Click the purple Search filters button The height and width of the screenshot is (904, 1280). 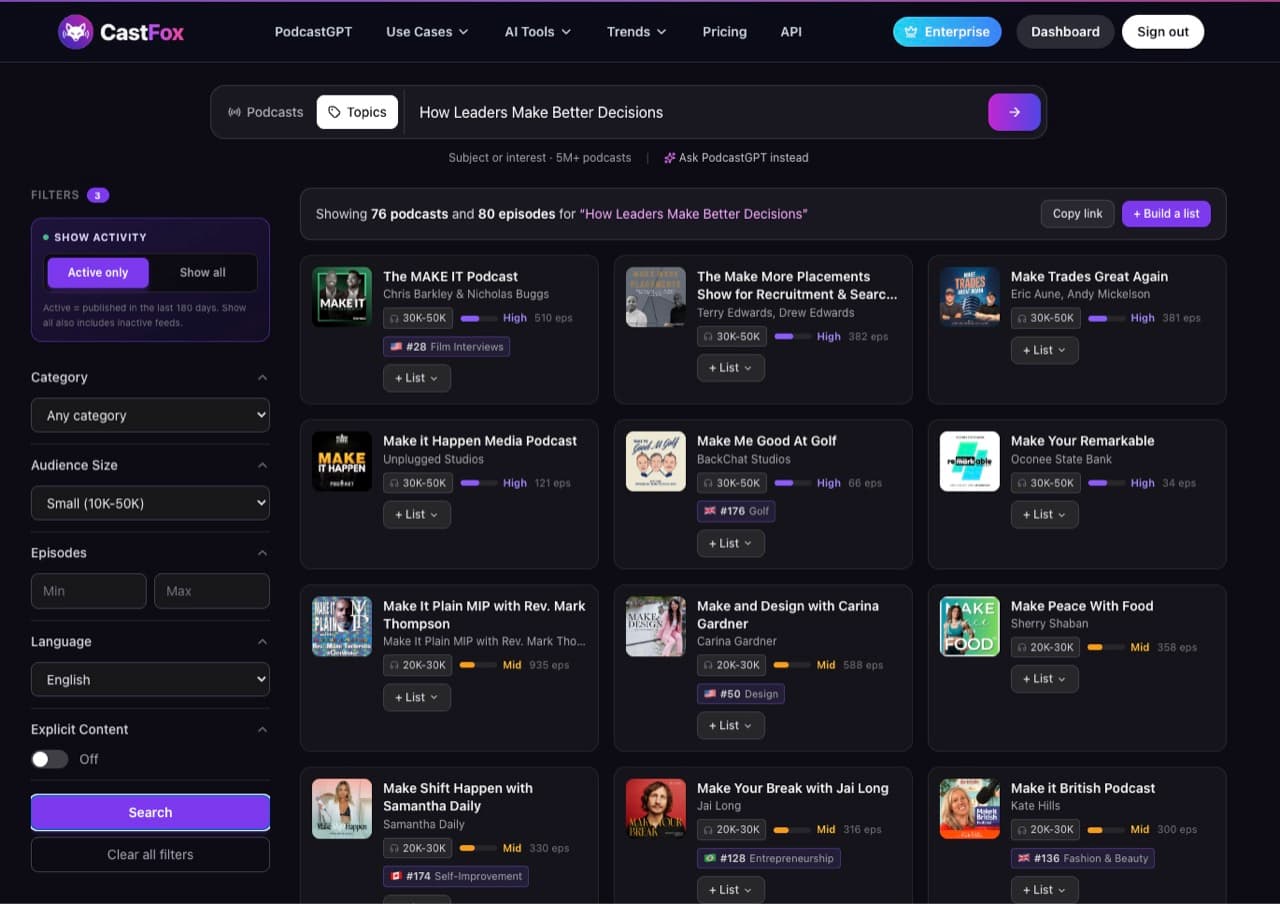coord(150,812)
